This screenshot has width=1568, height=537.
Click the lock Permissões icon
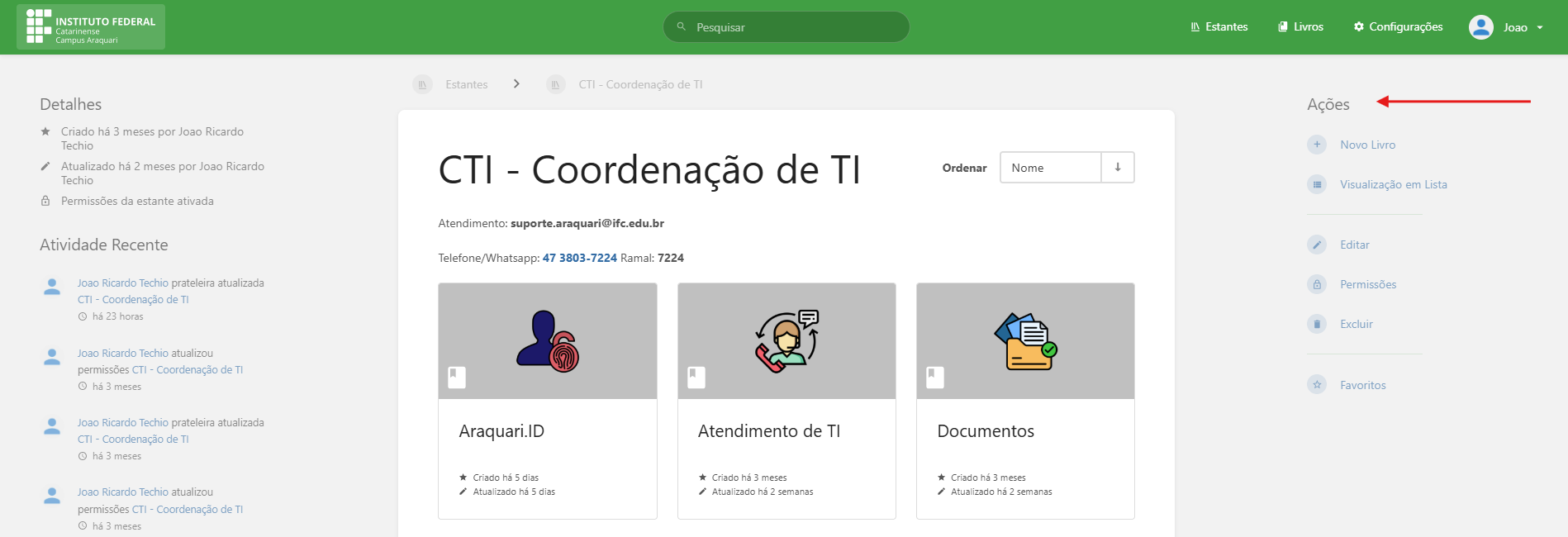(1317, 284)
